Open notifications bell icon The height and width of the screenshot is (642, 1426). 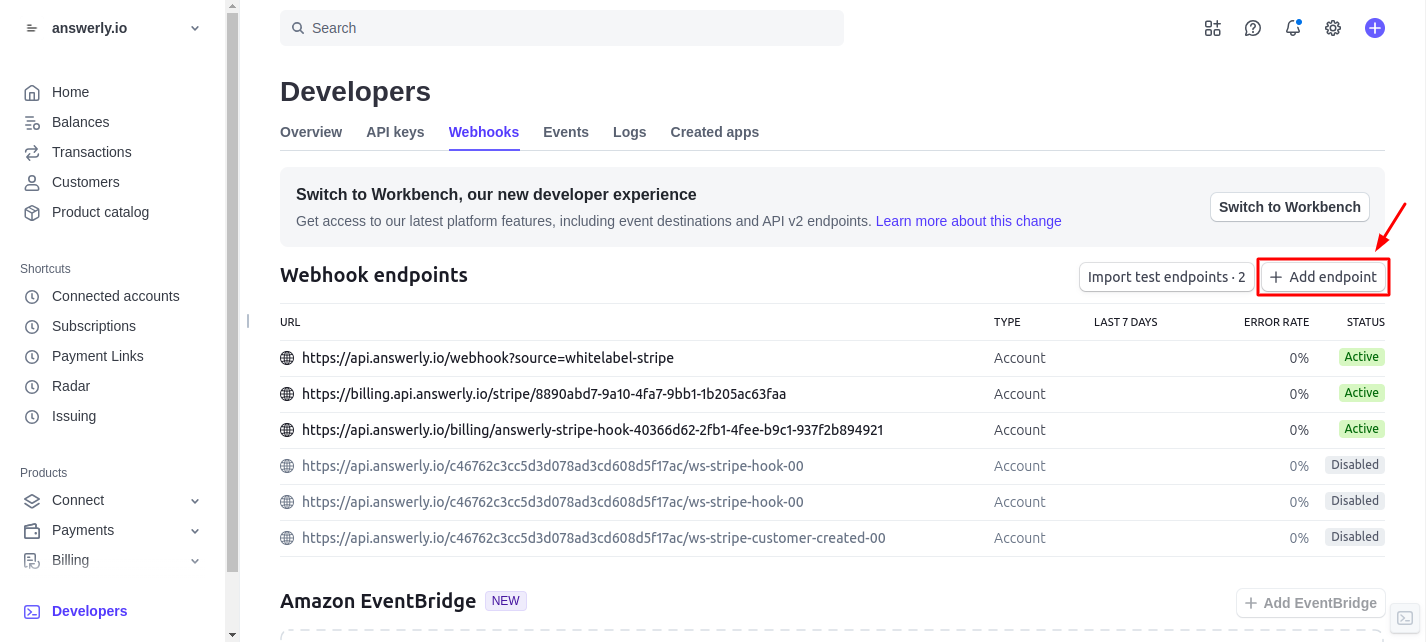click(x=1293, y=28)
